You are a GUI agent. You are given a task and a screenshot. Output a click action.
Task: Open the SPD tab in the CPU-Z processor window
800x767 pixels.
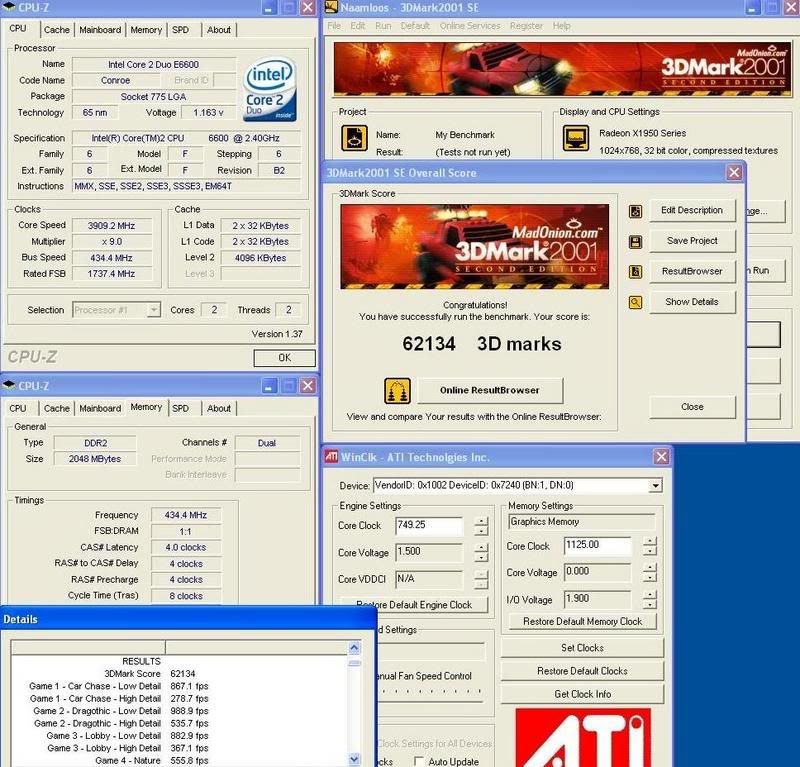point(181,30)
